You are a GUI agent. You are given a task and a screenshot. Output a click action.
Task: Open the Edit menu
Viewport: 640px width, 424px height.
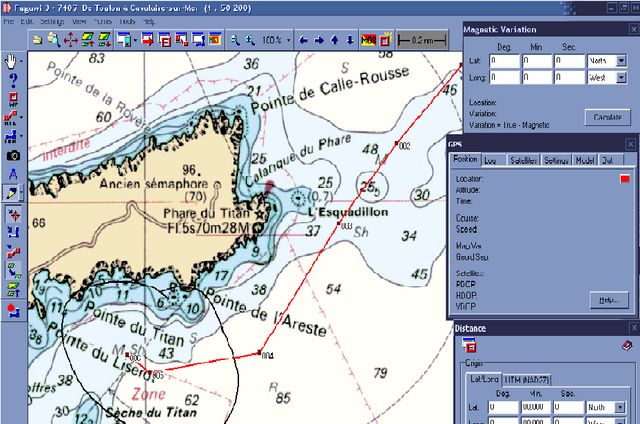[27, 21]
